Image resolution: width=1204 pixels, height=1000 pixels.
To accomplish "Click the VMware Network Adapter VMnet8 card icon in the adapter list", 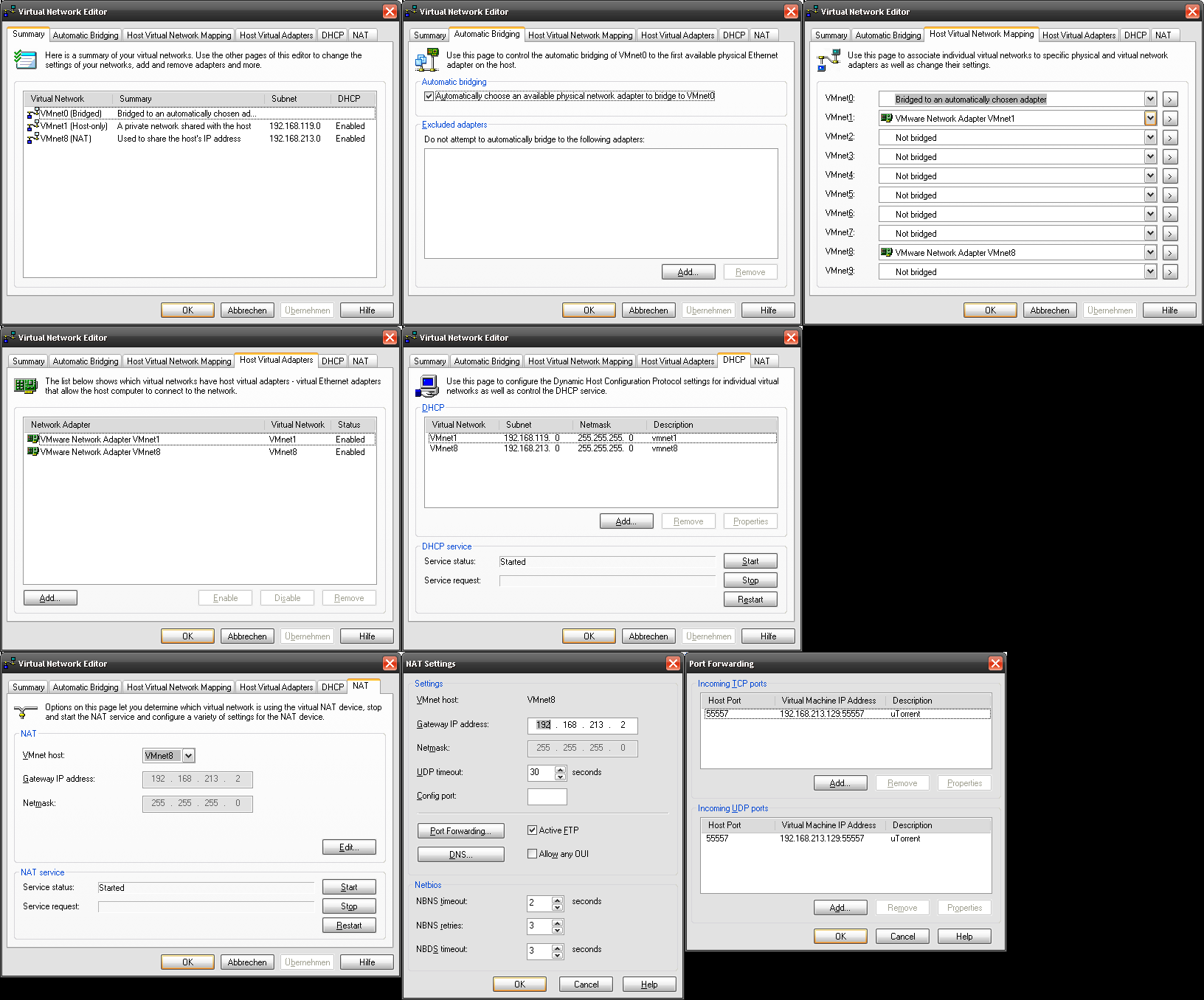I will click(x=32, y=452).
